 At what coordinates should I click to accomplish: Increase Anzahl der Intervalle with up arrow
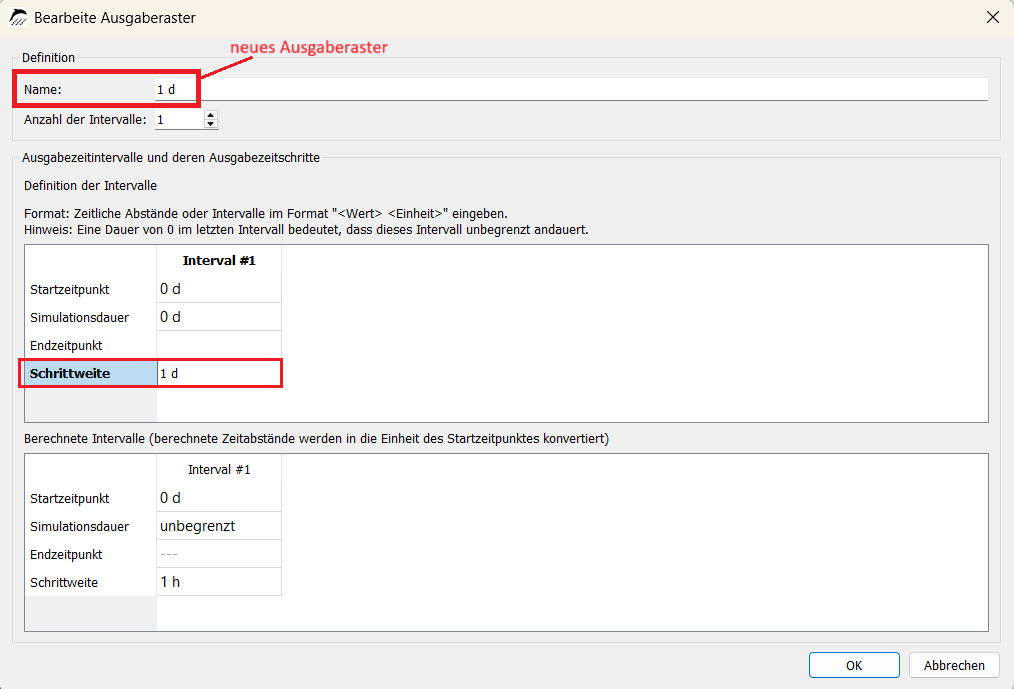coord(211,115)
